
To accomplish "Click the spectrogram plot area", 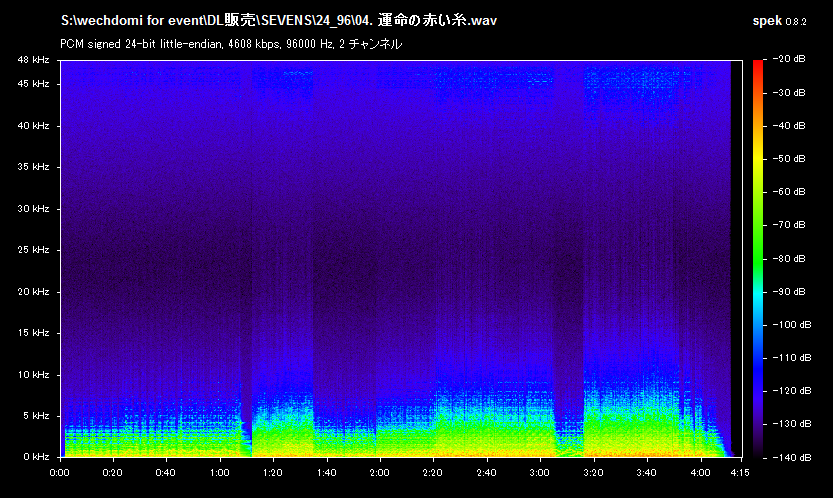I will [401, 258].
